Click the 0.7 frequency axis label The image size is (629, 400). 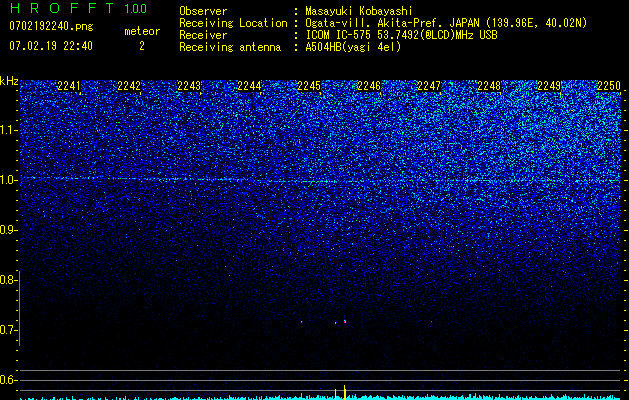8,330
